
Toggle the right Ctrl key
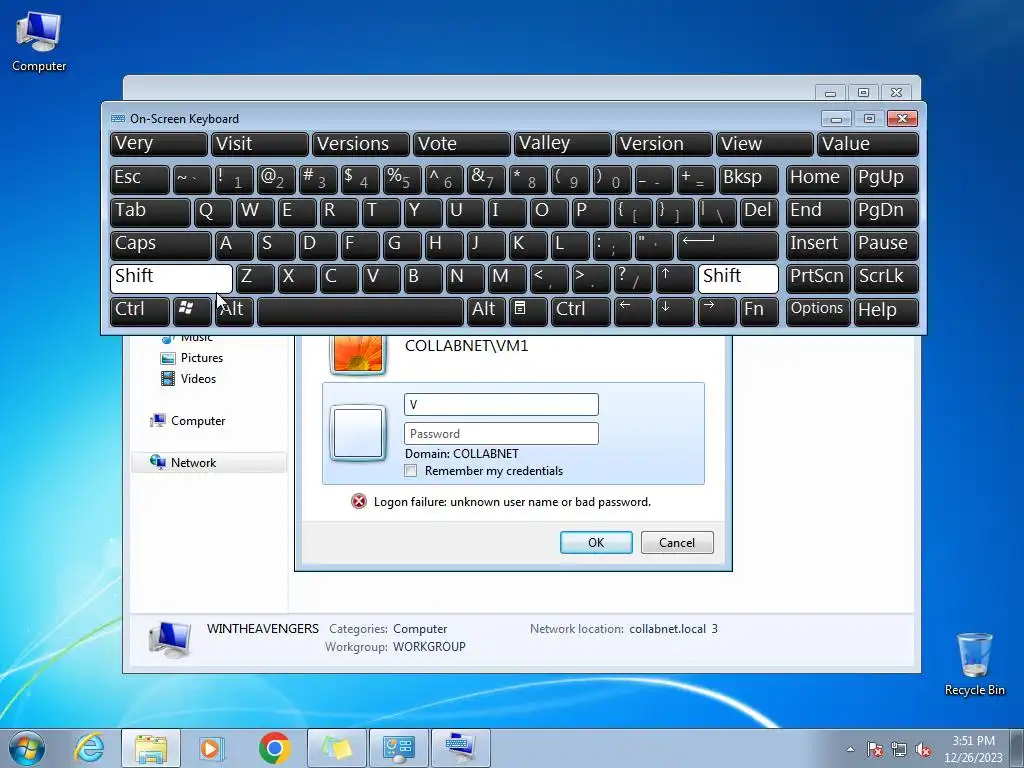click(x=581, y=310)
